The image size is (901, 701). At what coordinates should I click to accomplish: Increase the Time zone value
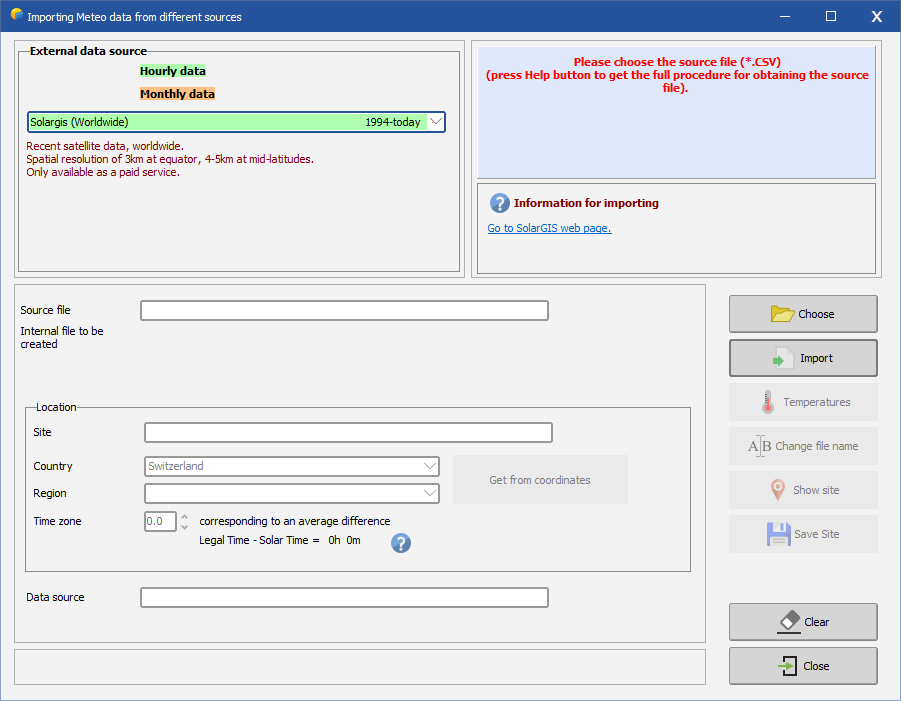(x=184, y=516)
